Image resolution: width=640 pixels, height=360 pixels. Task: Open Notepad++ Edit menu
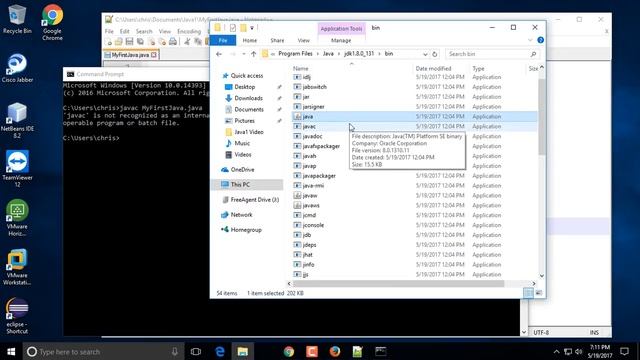point(124,31)
